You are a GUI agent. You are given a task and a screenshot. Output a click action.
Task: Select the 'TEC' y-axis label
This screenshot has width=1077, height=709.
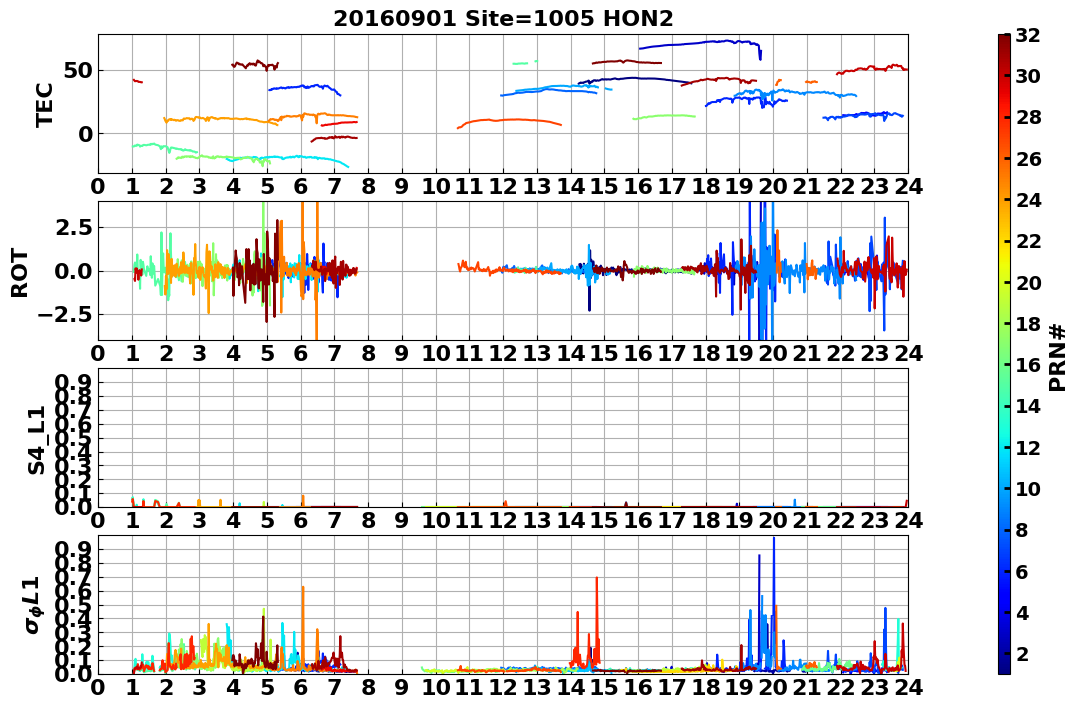click(45, 104)
